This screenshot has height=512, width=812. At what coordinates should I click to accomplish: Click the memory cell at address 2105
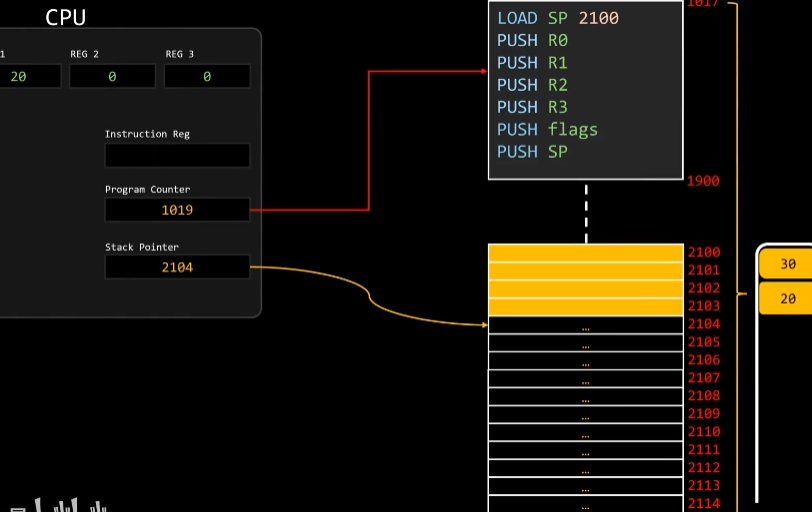pyautogui.click(x=586, y=343)
